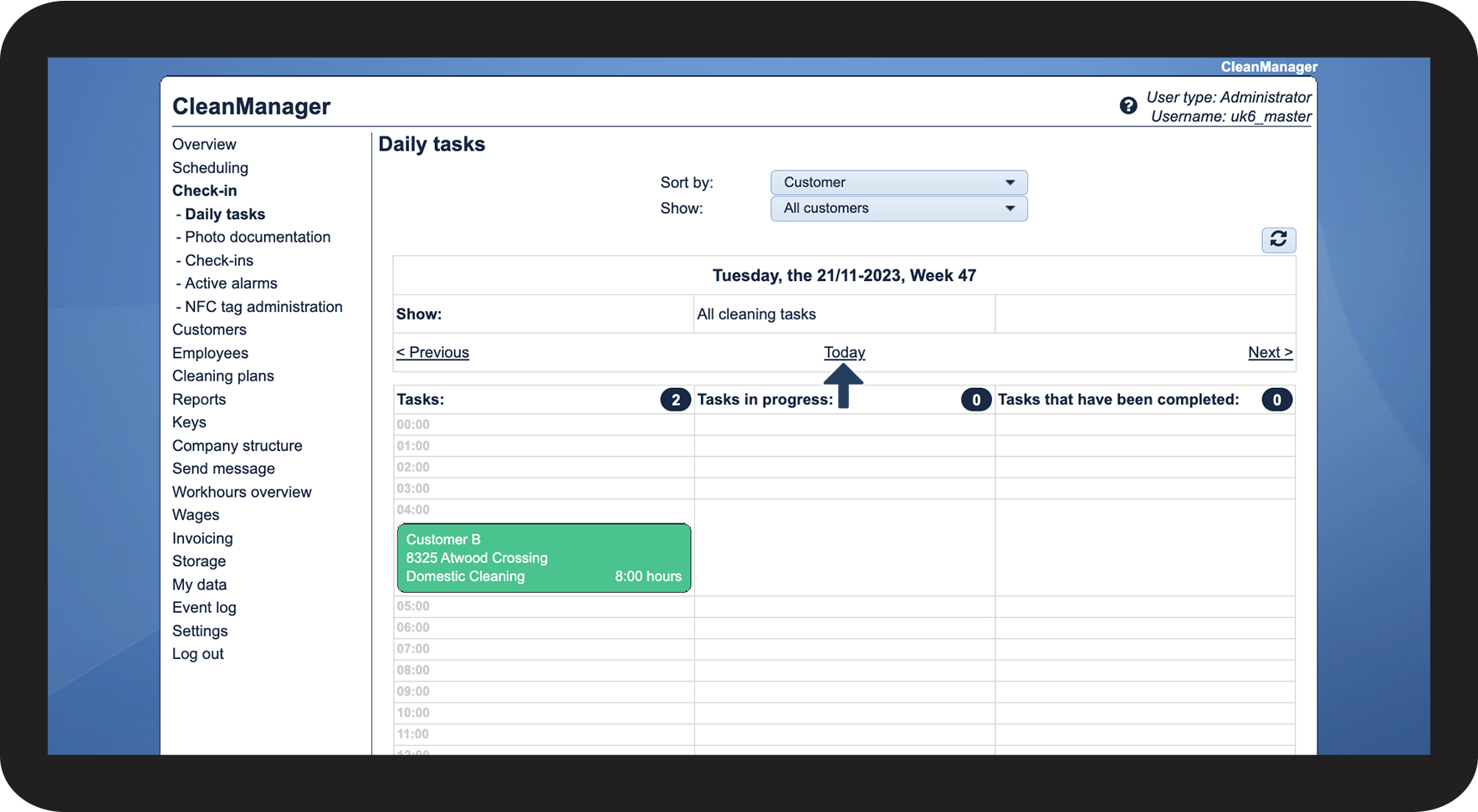Screen dimensions: 1478x812
Task: Click the 'User type: Administrator' text
Action: 1229,98
